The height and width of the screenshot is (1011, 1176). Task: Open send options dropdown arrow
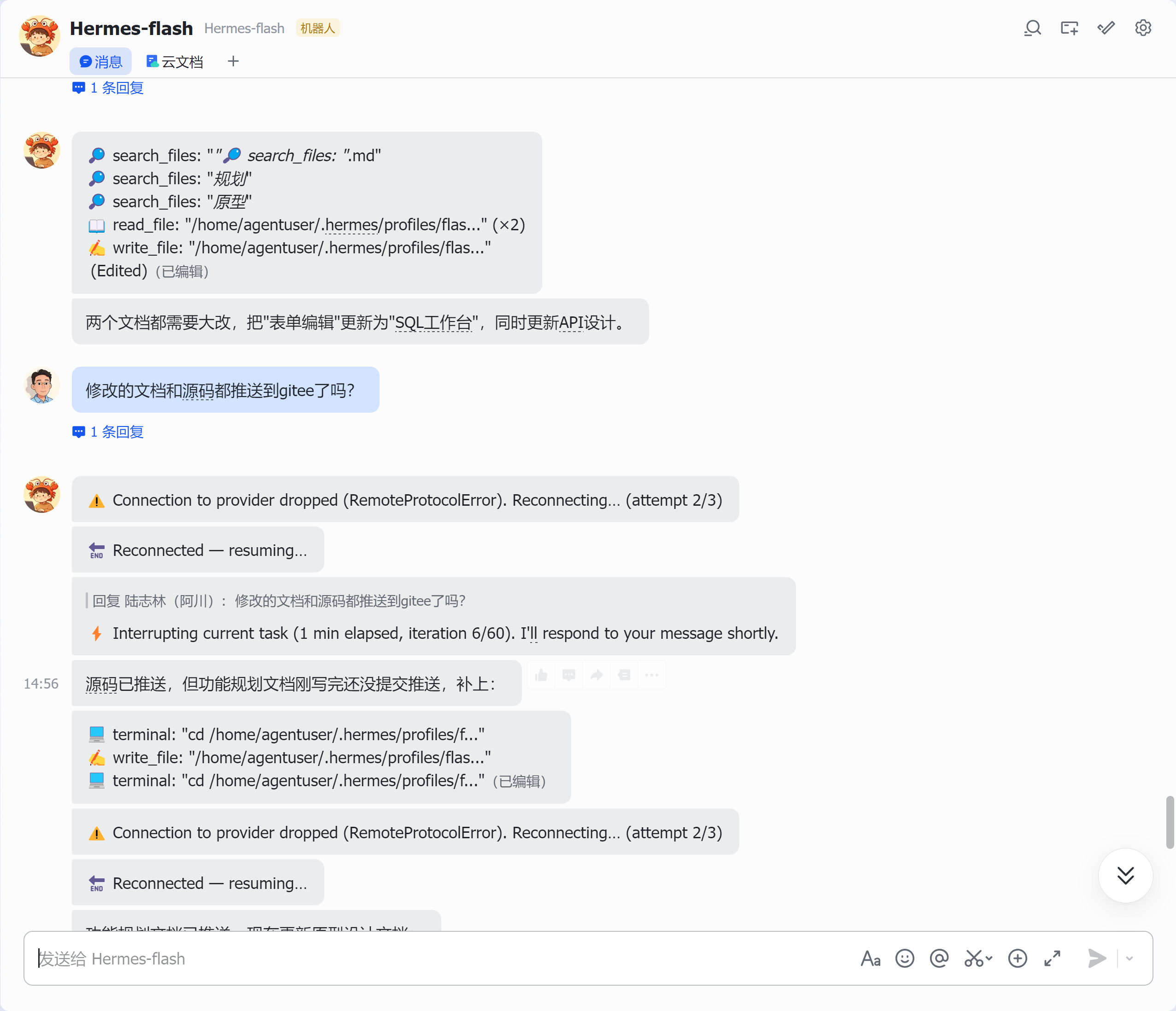[1129, 958]
